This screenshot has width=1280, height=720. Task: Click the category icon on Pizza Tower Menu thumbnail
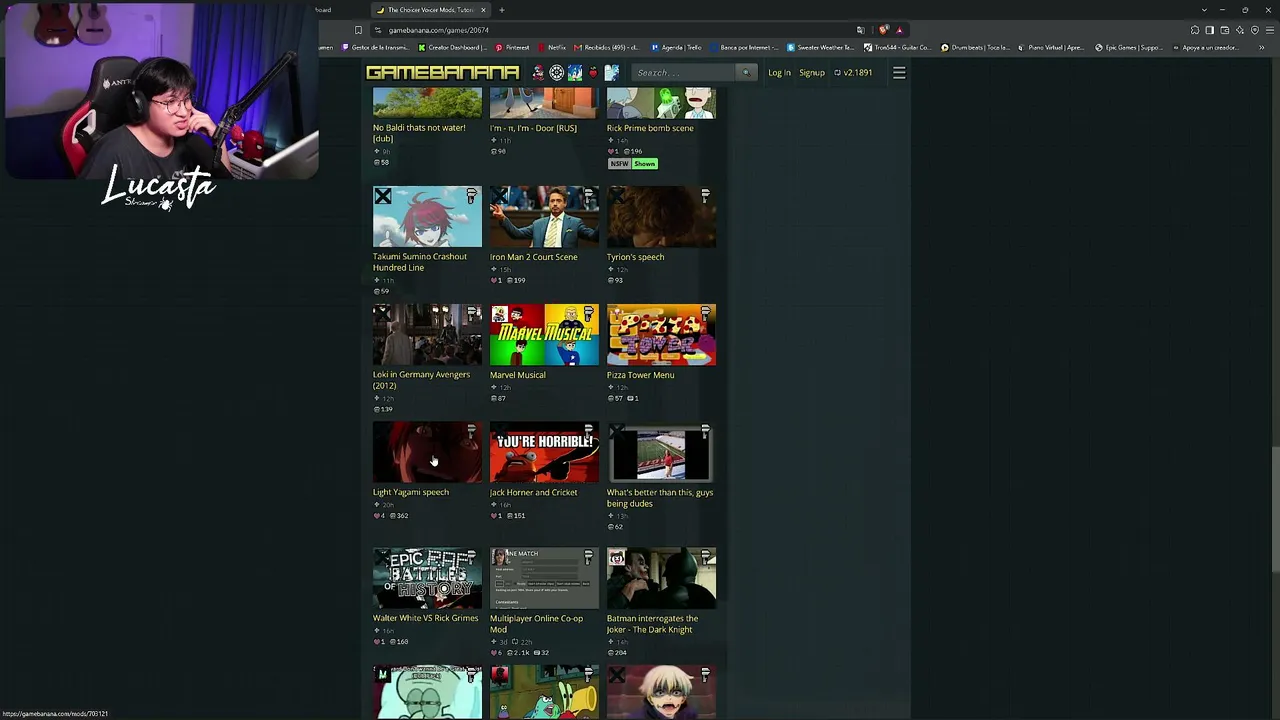point(705,314)
